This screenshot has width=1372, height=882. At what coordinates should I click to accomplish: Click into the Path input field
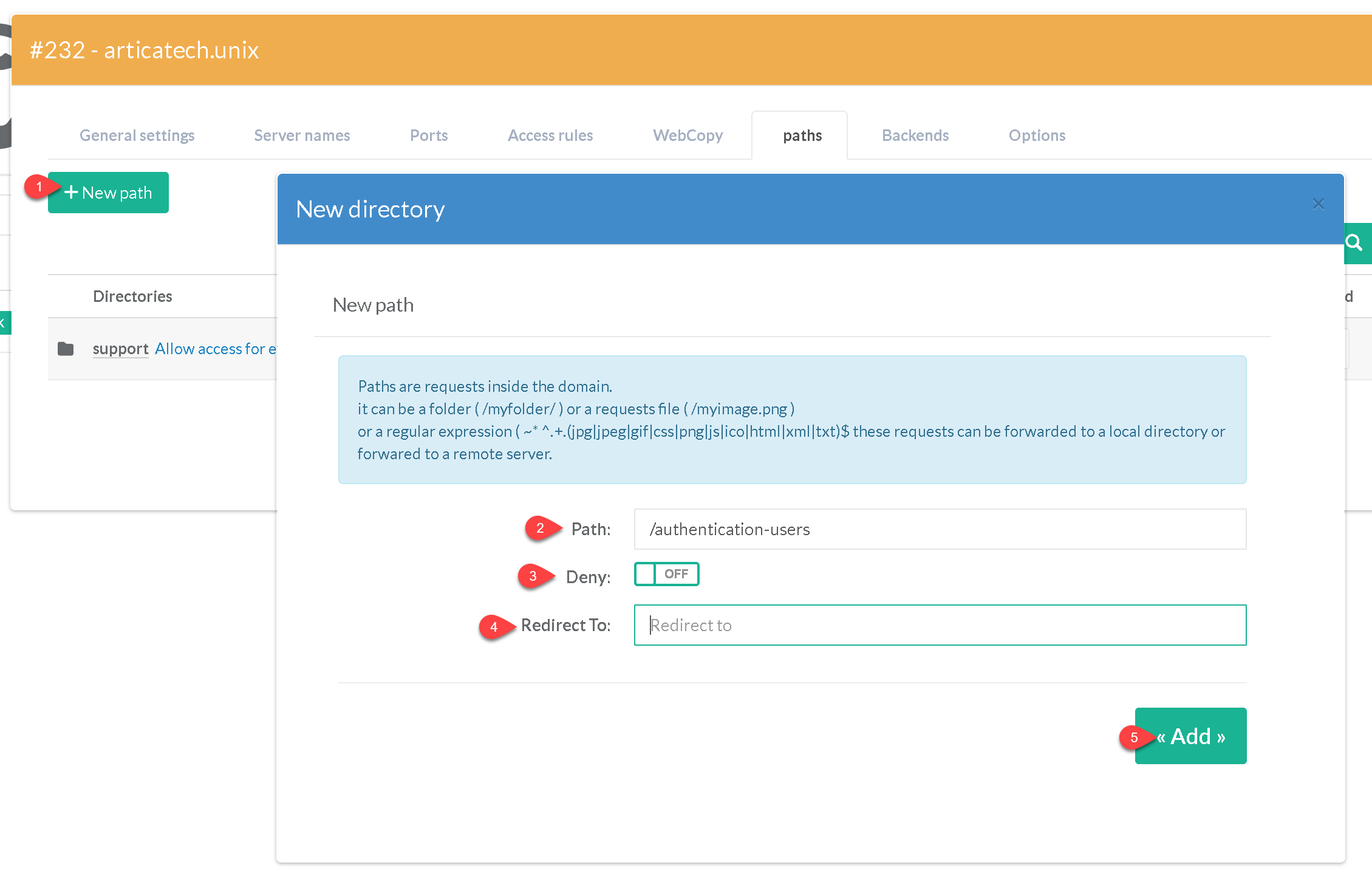point(940,529)
